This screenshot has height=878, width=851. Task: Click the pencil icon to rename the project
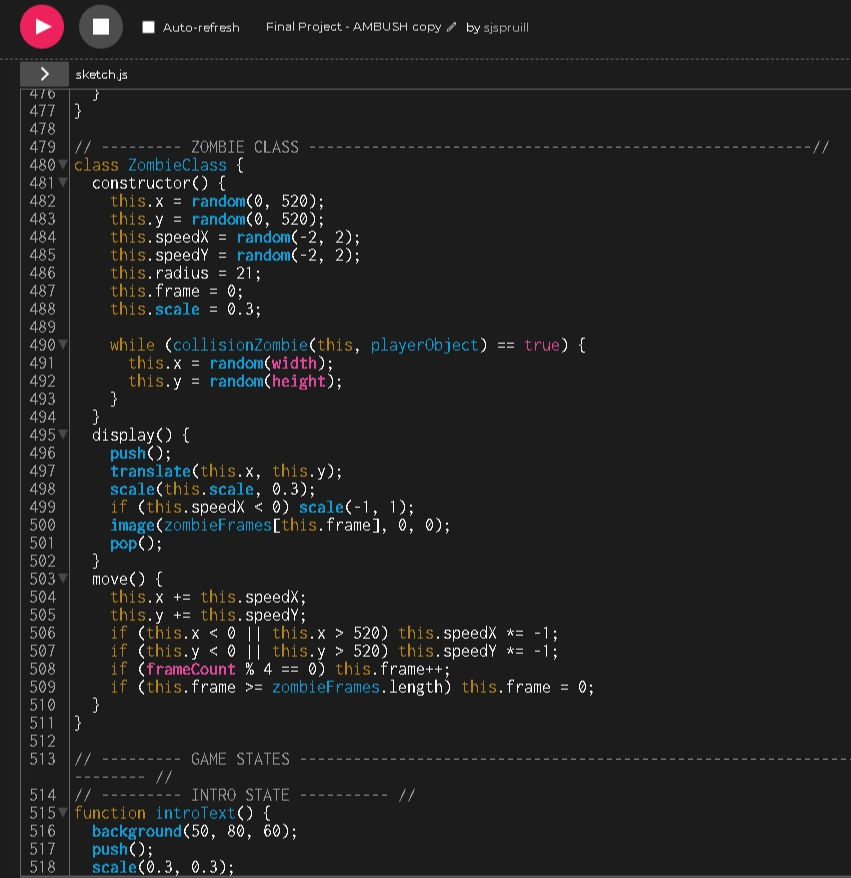[451, 28]
